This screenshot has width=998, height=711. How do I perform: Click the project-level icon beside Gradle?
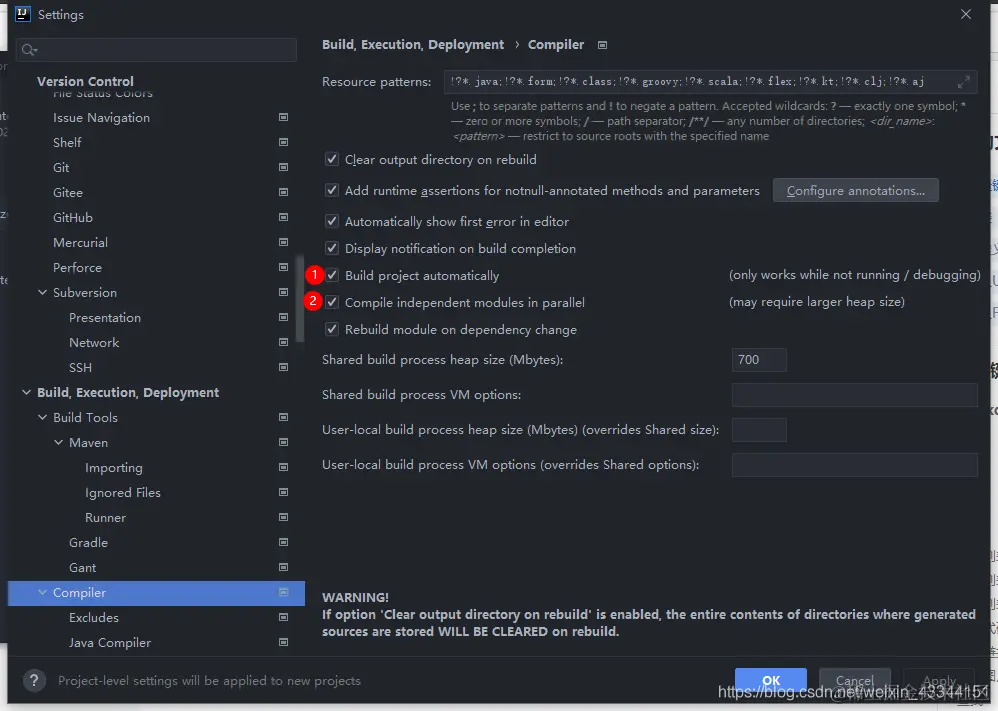point(284,542)
